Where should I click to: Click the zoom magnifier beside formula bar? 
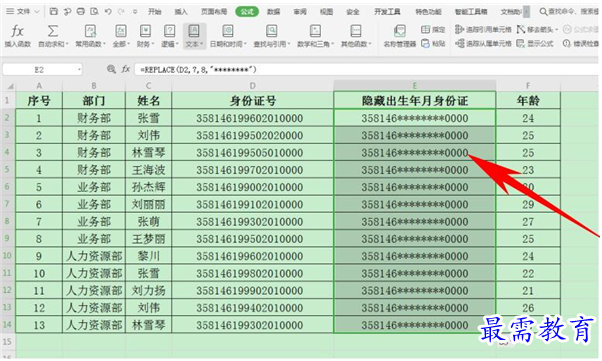(111, 69)
